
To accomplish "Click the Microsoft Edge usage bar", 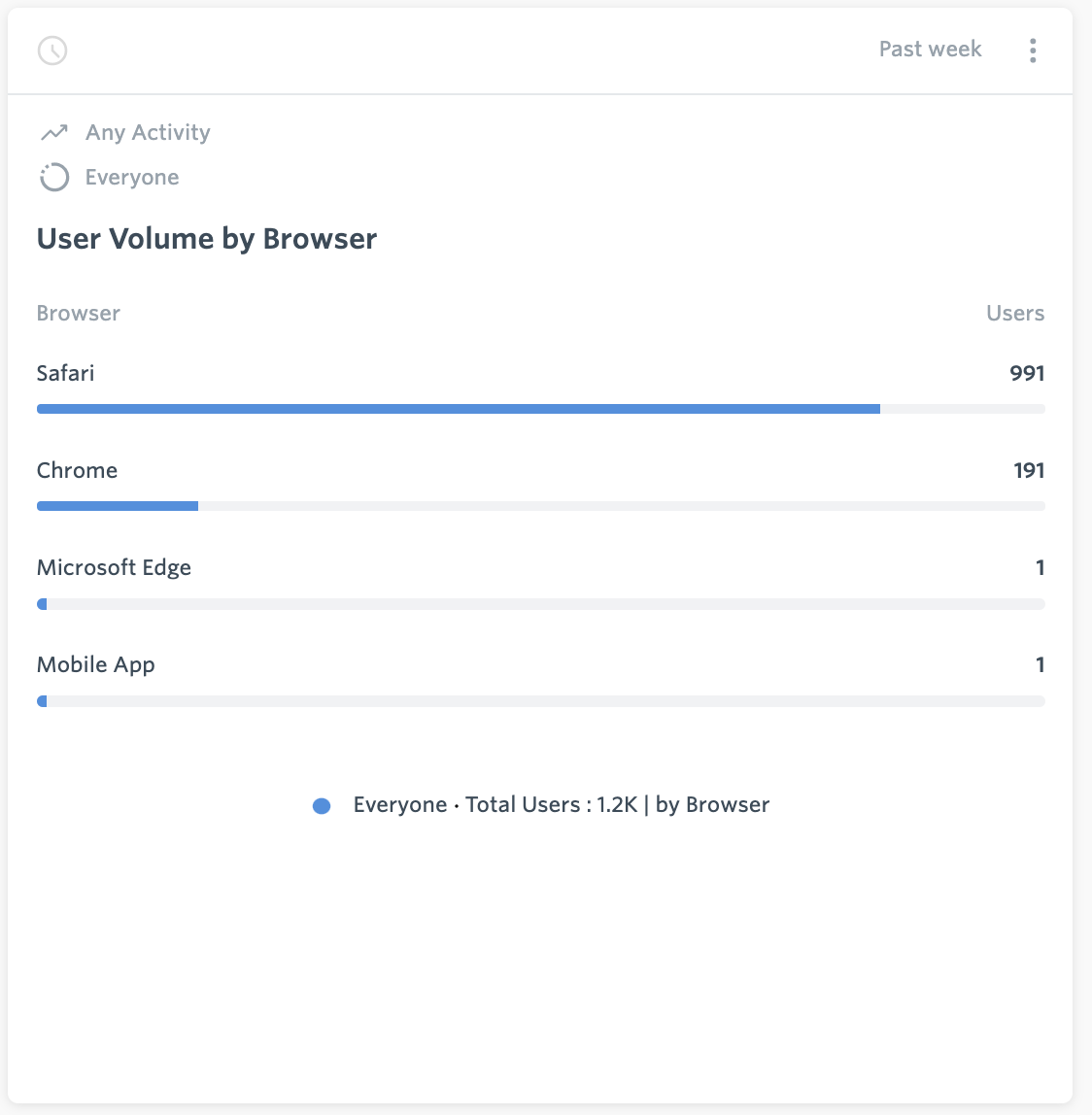I will coord(540,603).
